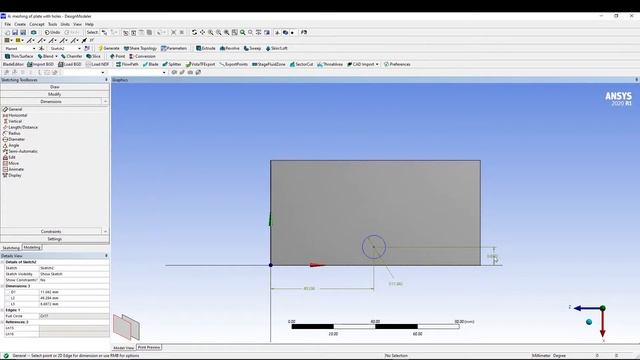Screen dimensions: 640x360
Task: Expand the Constraints toolbox section
Action: 51,231
